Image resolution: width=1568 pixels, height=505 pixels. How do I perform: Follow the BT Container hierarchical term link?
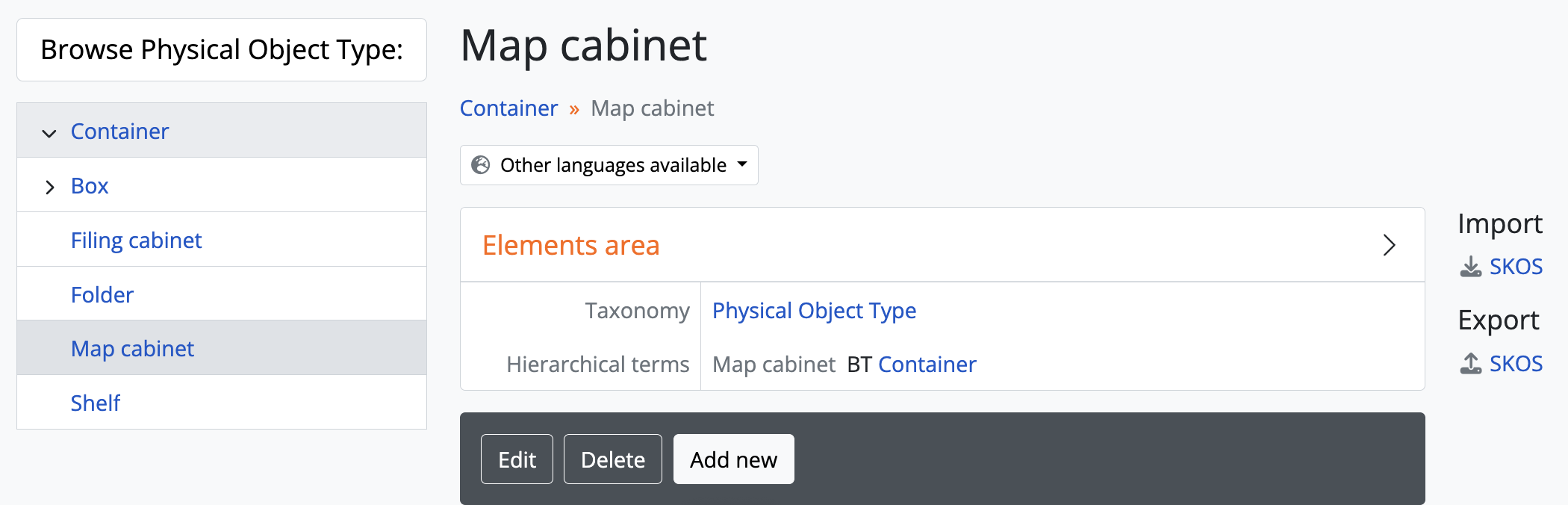point(927,365)
